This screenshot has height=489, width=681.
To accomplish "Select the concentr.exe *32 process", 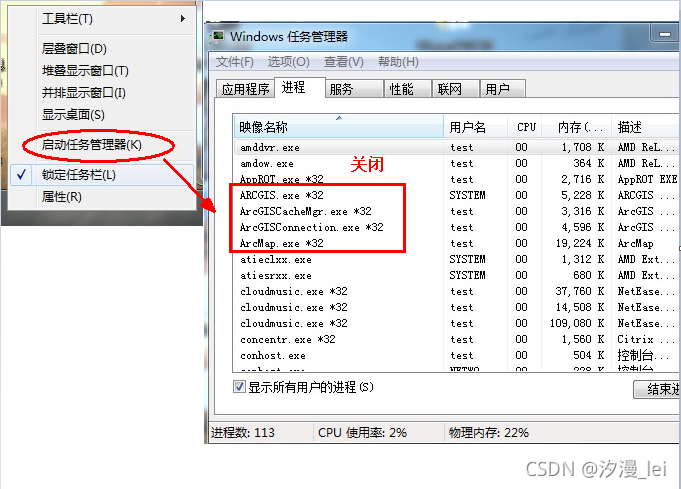I will pos(456,339).
